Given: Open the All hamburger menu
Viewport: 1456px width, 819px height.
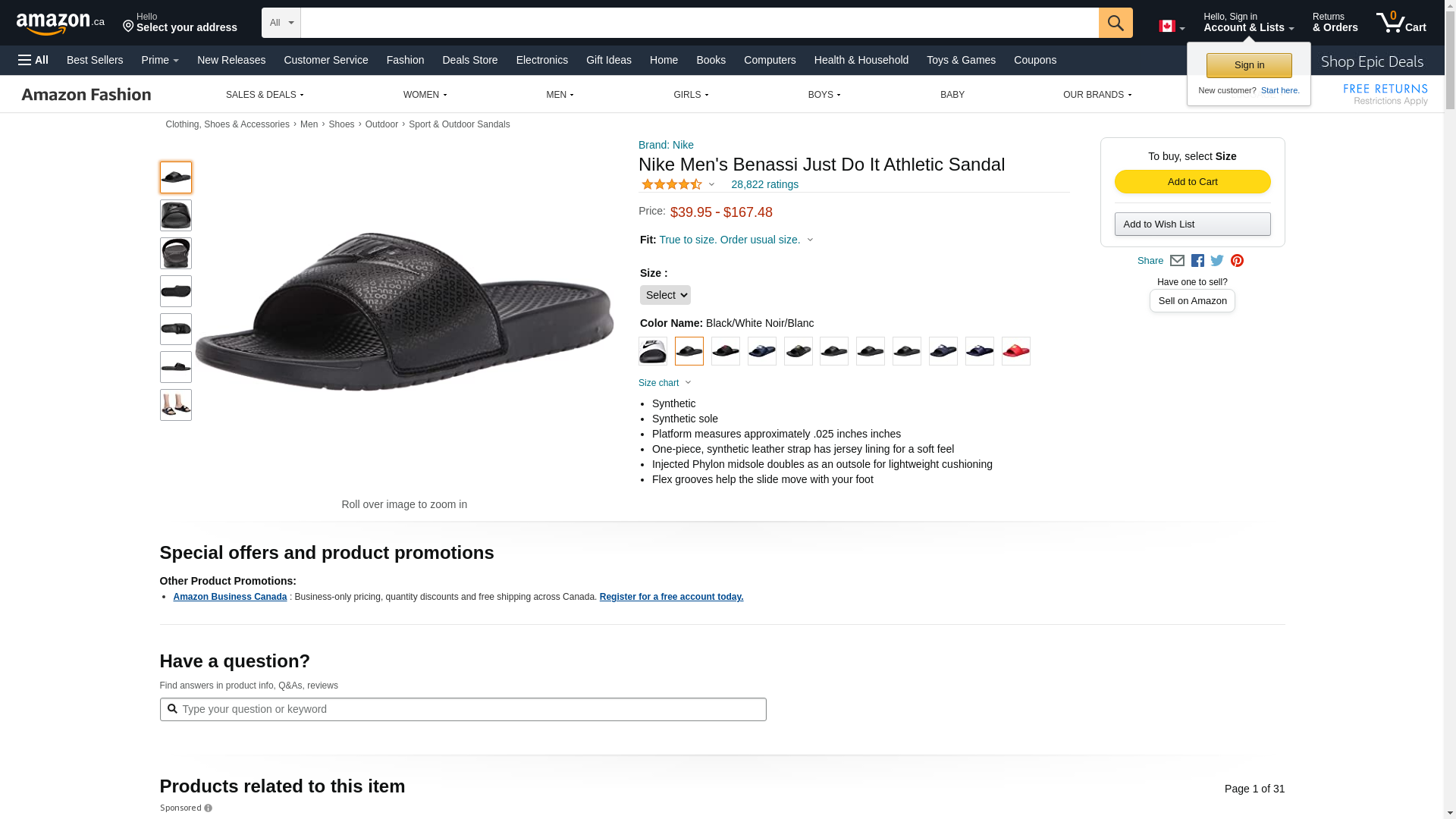Looking at the screenshot, I should pyautogui.click(x=33, y=60).
